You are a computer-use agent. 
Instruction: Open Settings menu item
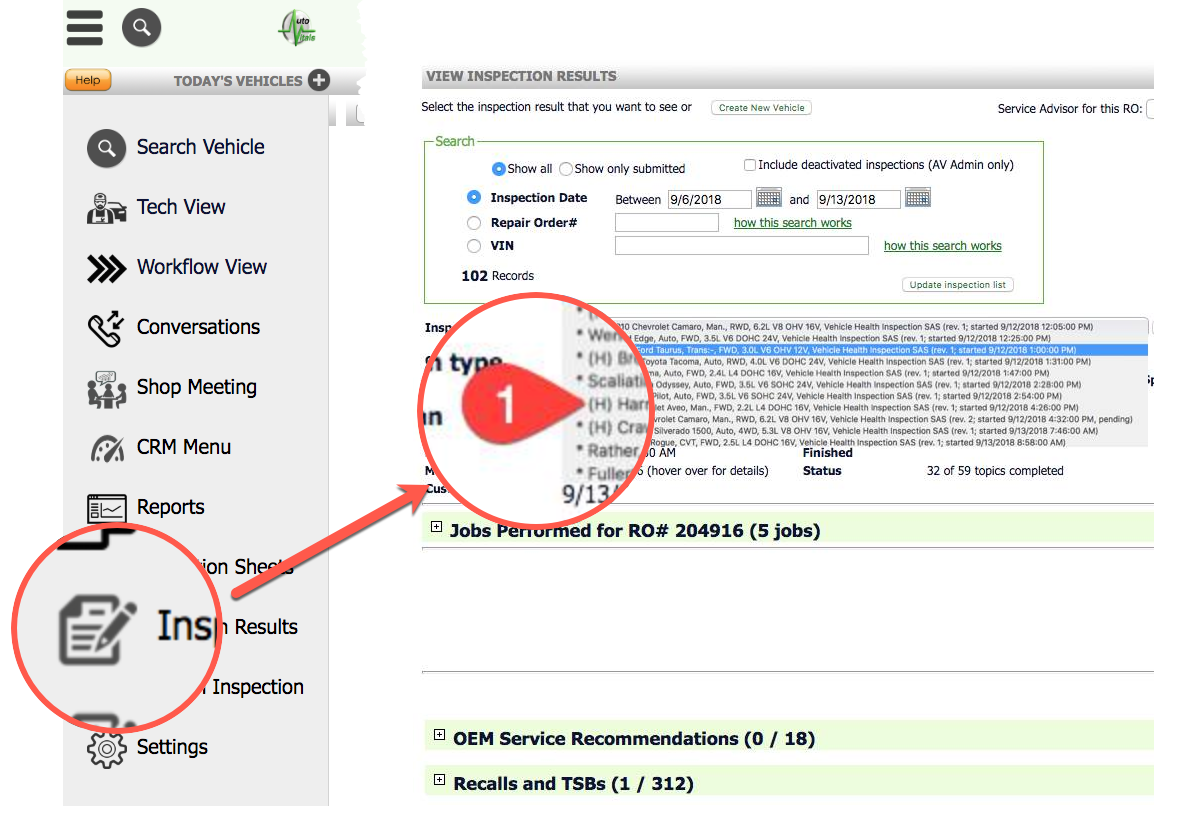pyautogui.click(x=172, y=748)
